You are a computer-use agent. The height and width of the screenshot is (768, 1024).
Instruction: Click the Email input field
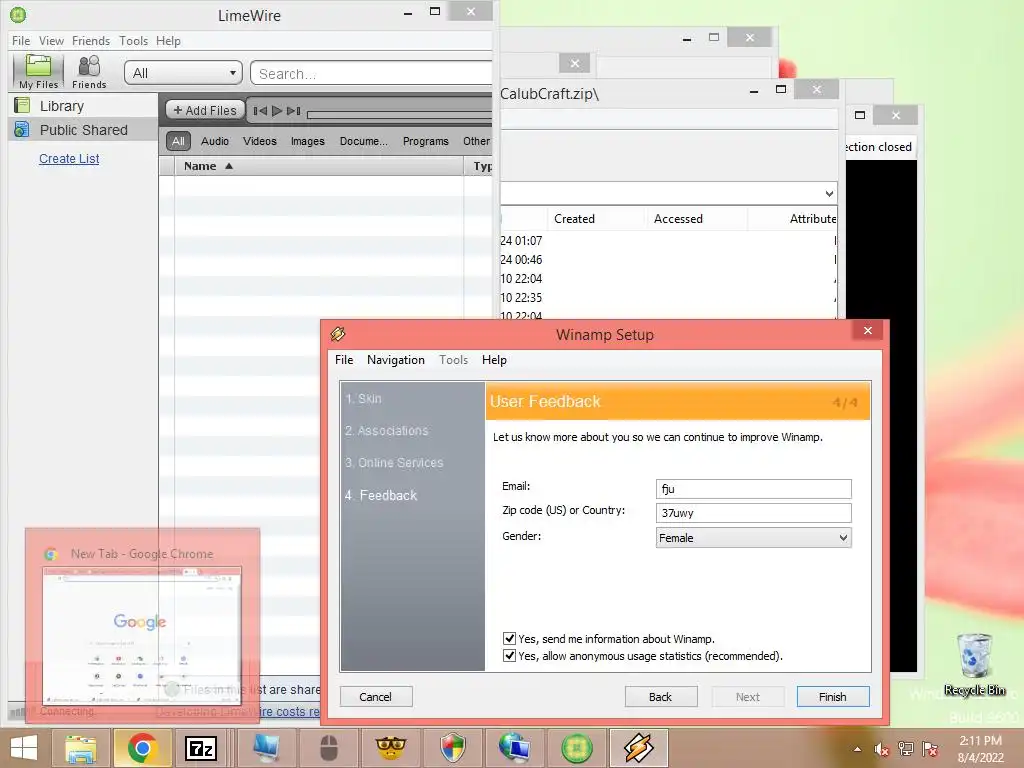tap(754, 488)
